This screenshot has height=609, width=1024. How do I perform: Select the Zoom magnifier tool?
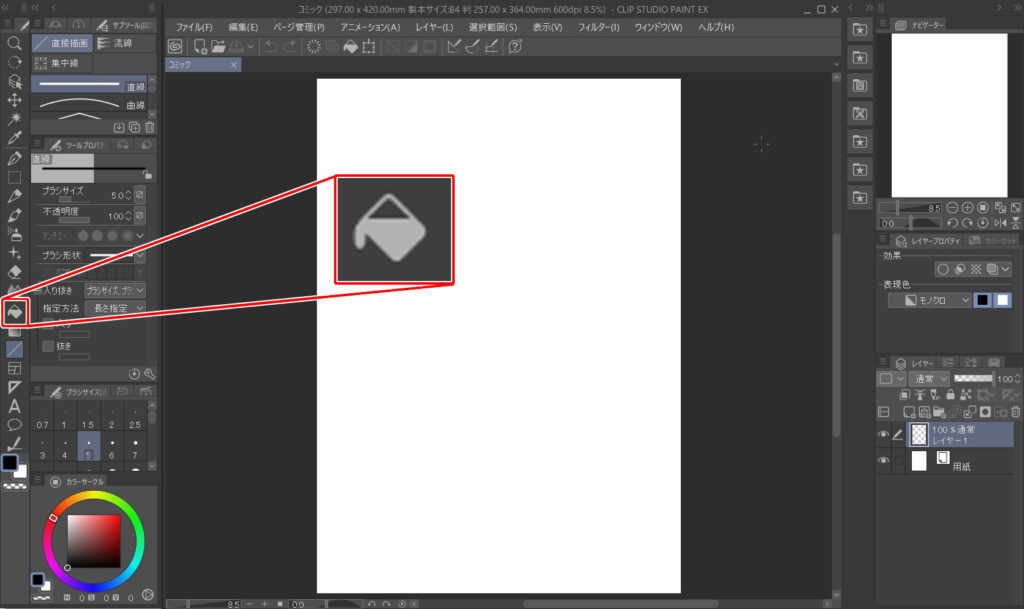coord(14,44)
